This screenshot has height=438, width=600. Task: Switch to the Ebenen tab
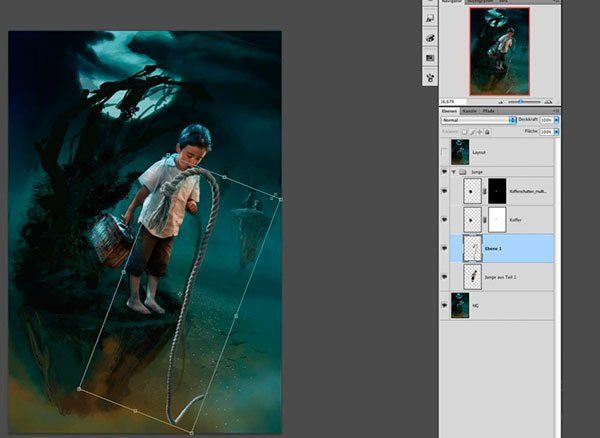click(x=449, y=111)
